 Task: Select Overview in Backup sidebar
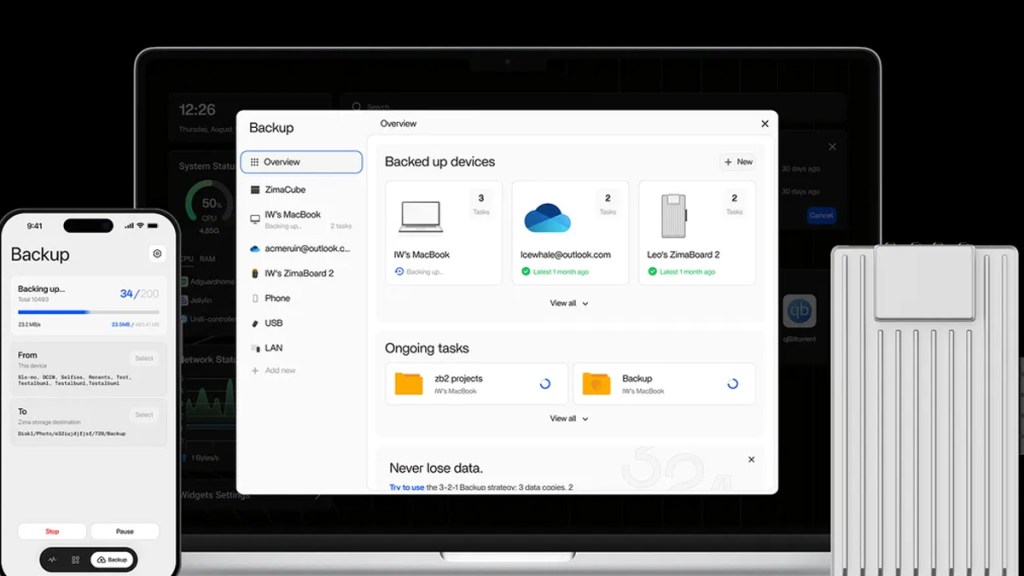[301, 162]
